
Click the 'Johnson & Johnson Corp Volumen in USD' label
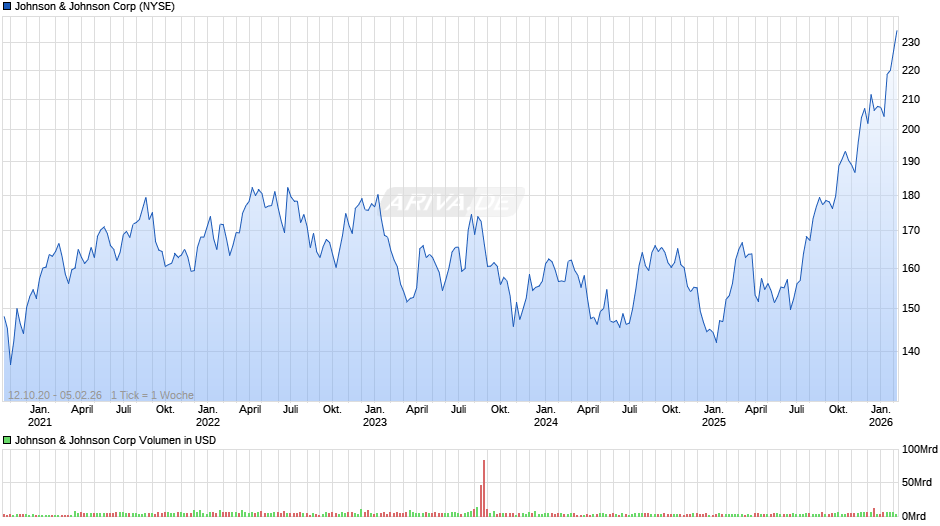point(115,440)
